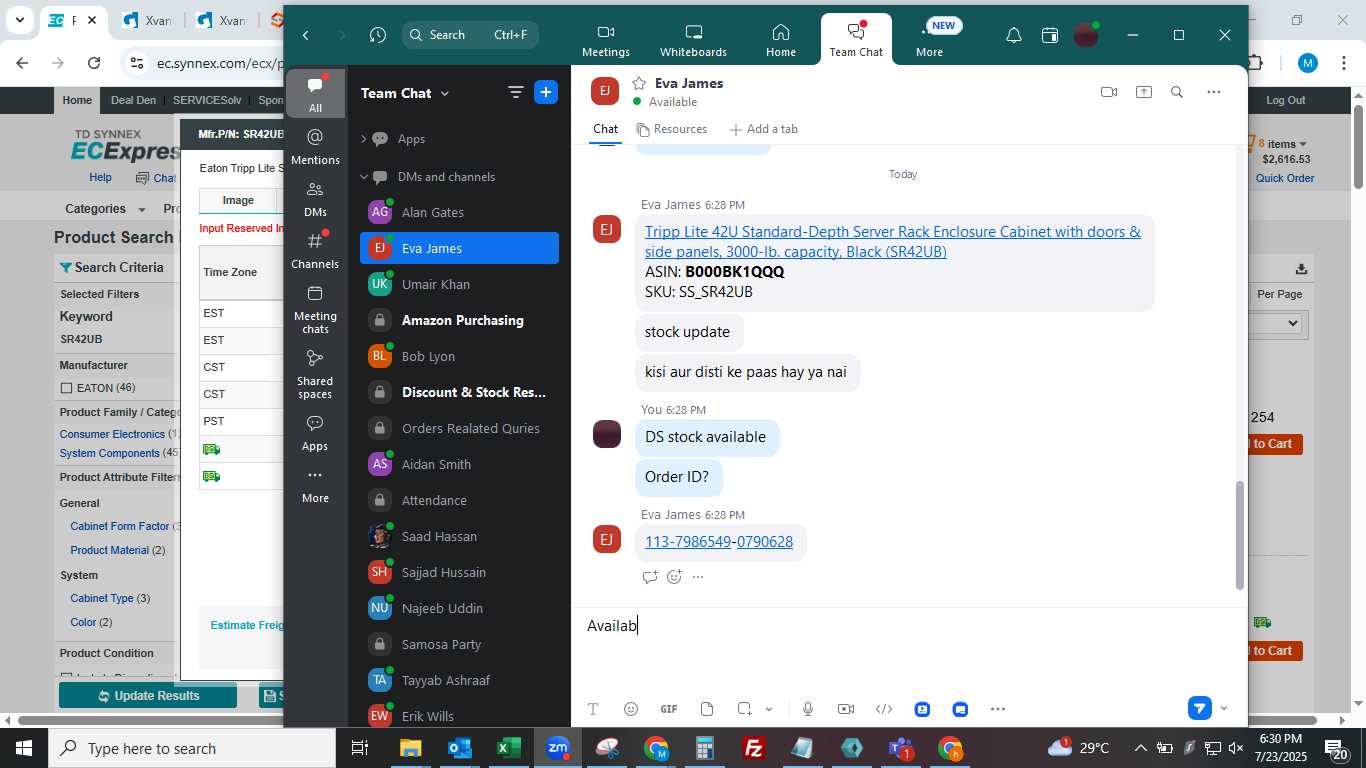This screenshot has height=768, width=1366.
Task: Open More menu in Zoom top bar
Action: 930,41
